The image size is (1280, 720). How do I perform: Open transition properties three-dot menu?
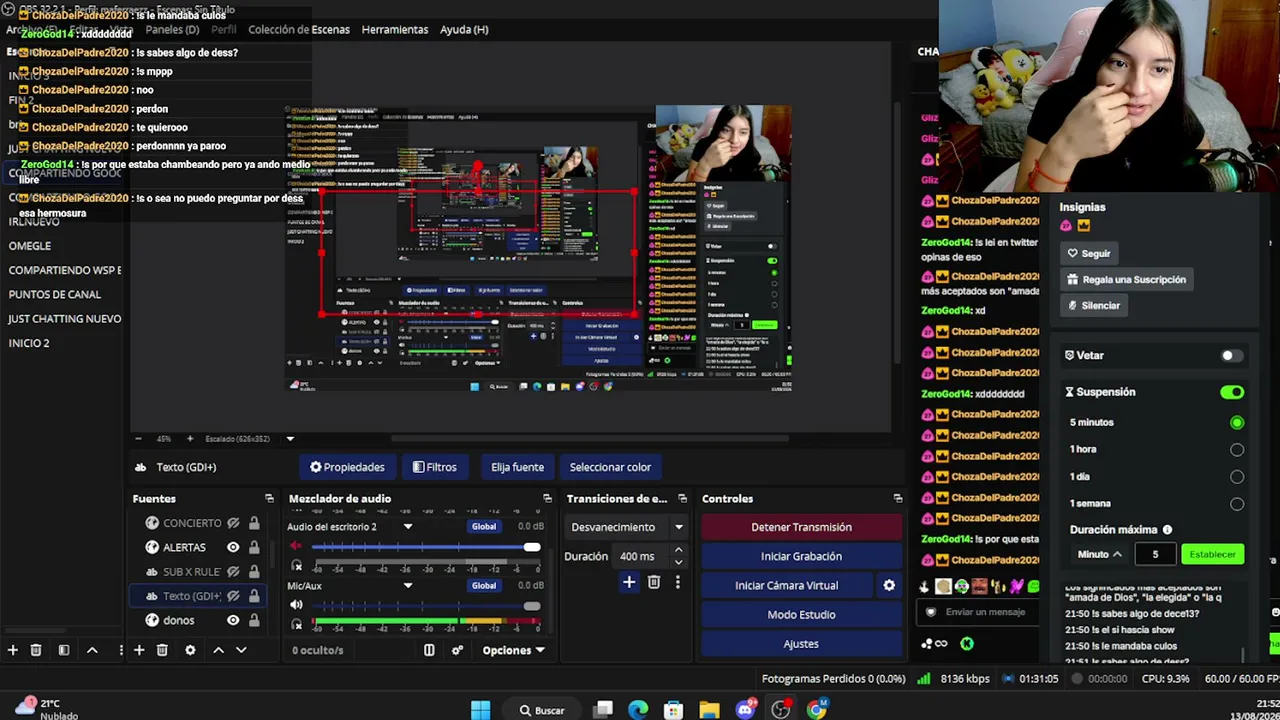pos(677,582)
